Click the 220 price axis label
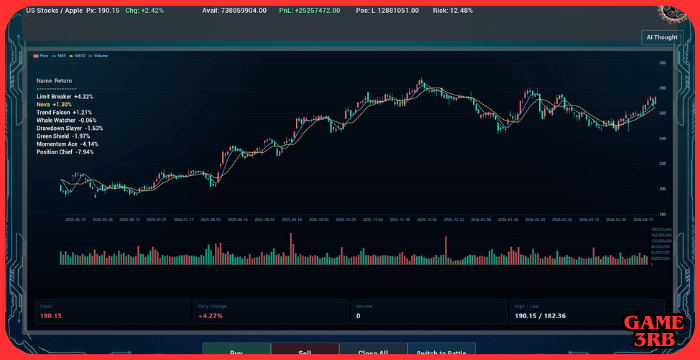This screenshot has height=360, width=700. click(662, 164)
